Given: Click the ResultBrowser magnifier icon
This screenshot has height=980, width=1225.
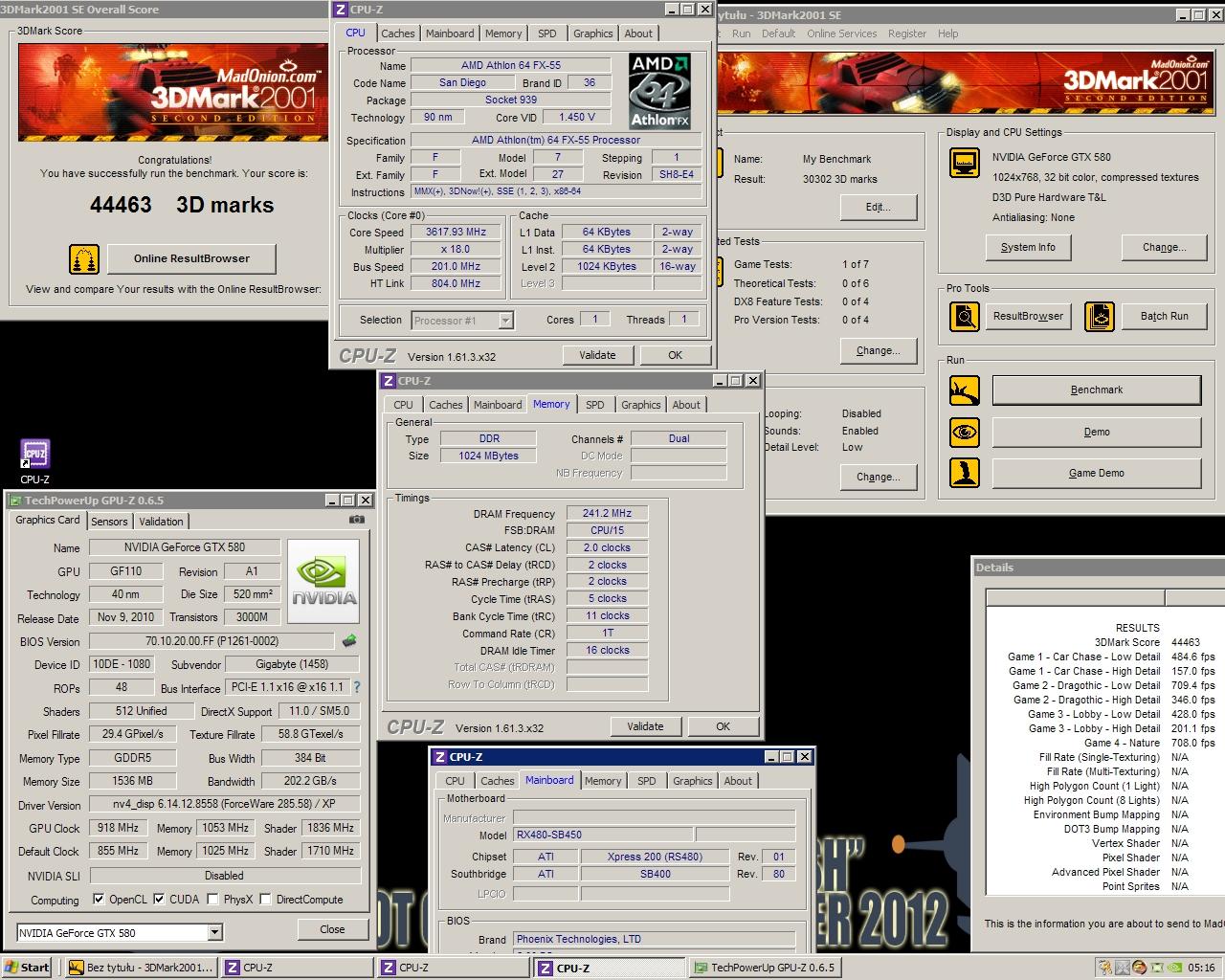Looking at the screenshot, I should click(965, 317).
